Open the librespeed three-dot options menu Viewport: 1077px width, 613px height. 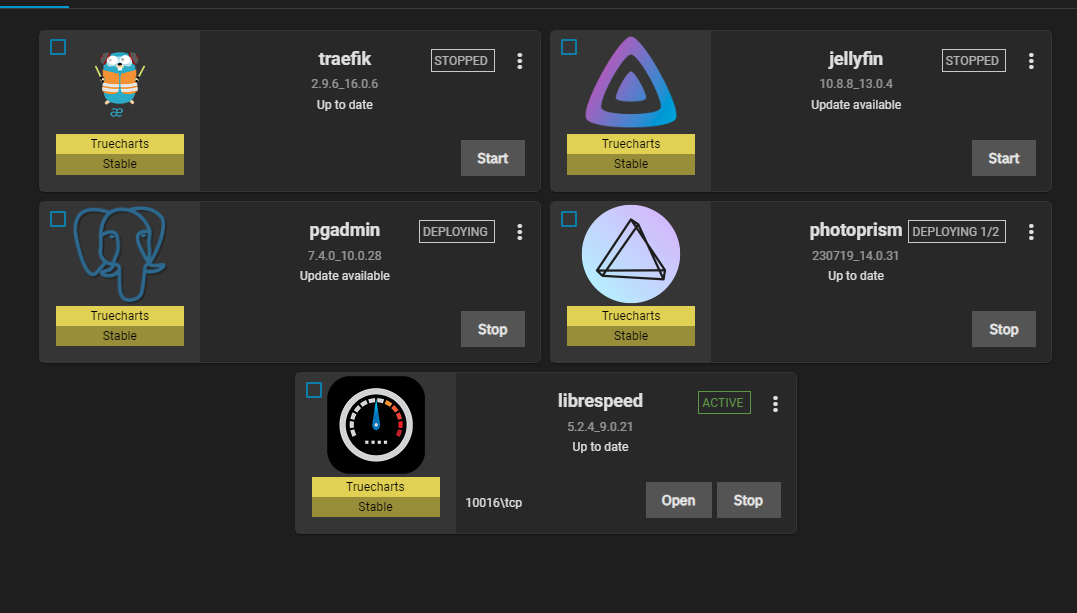tap(775, 403)
